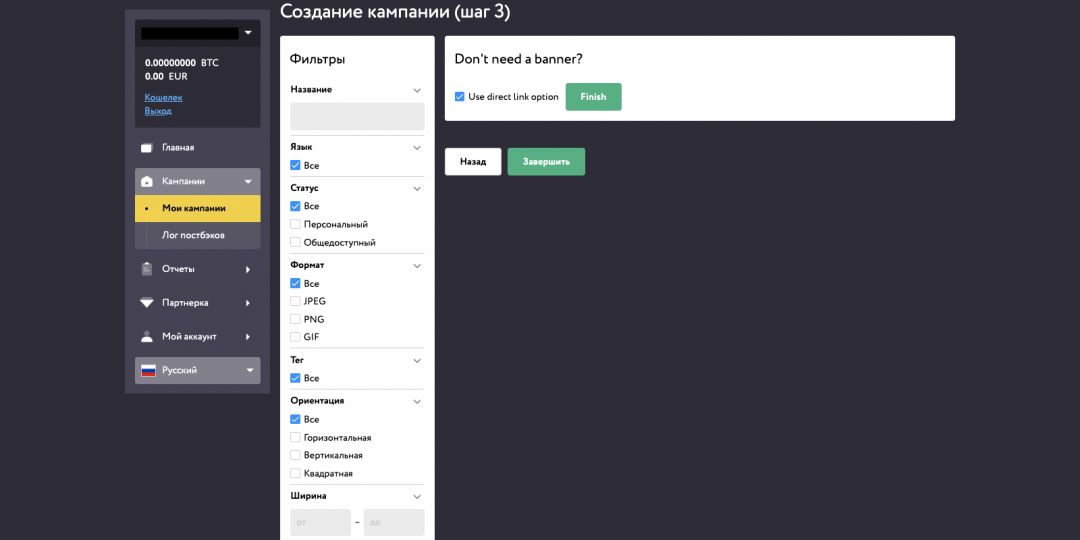
Task: Collapse the Формат filter section chevron
Action: click(x=417, y=266)
